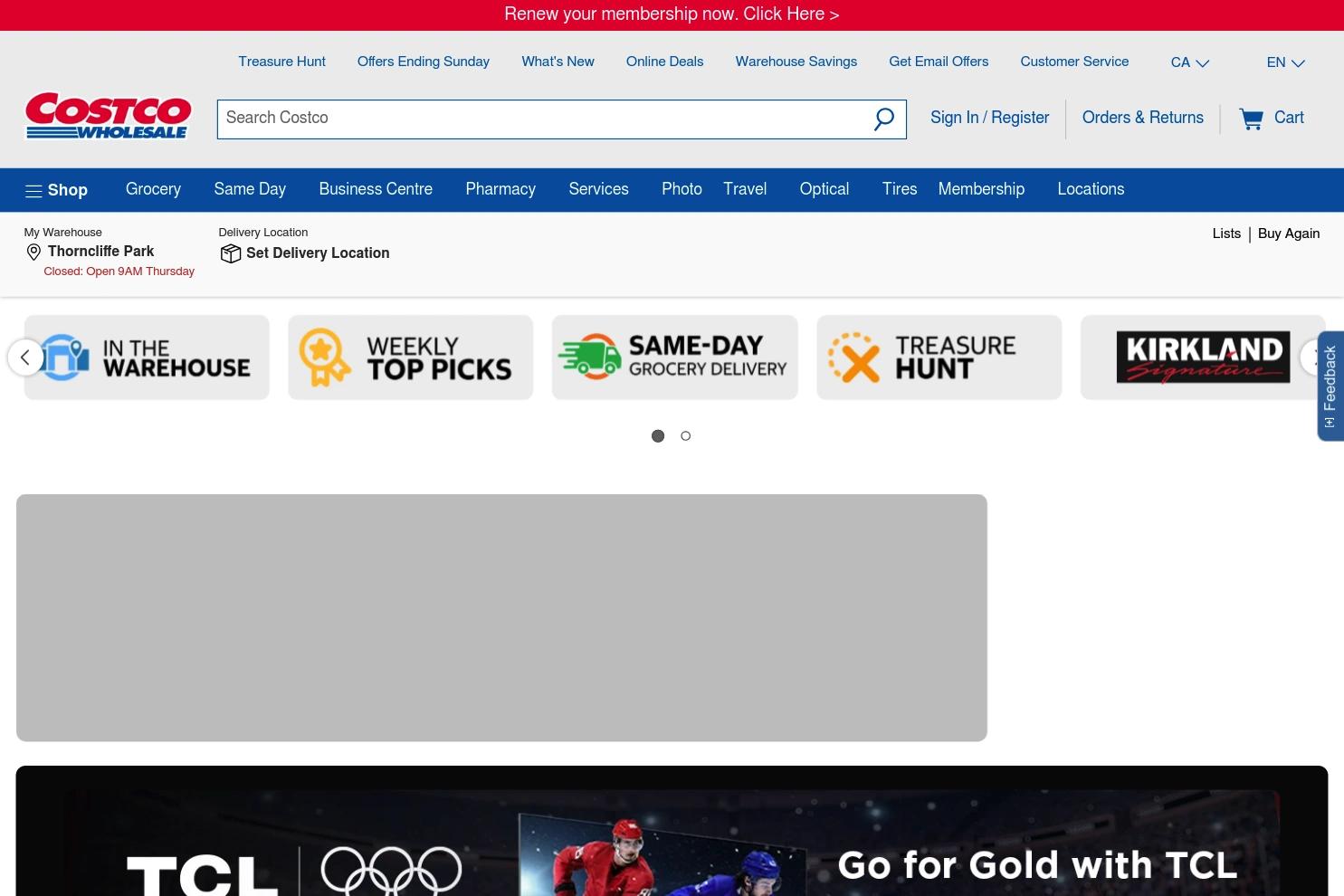Open the Online Deals link

(664, 62)
